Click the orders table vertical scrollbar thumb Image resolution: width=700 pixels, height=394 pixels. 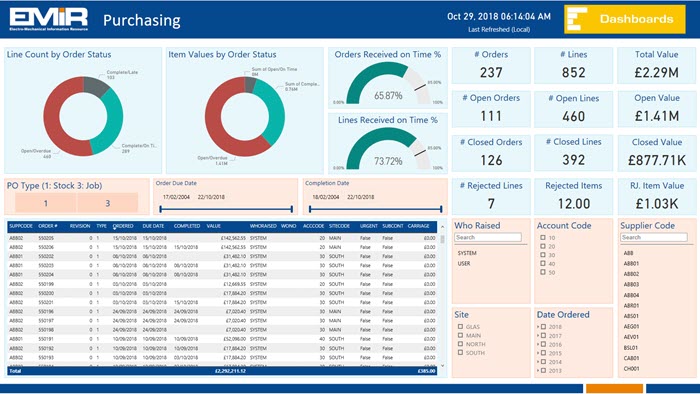tap(442, 239)
